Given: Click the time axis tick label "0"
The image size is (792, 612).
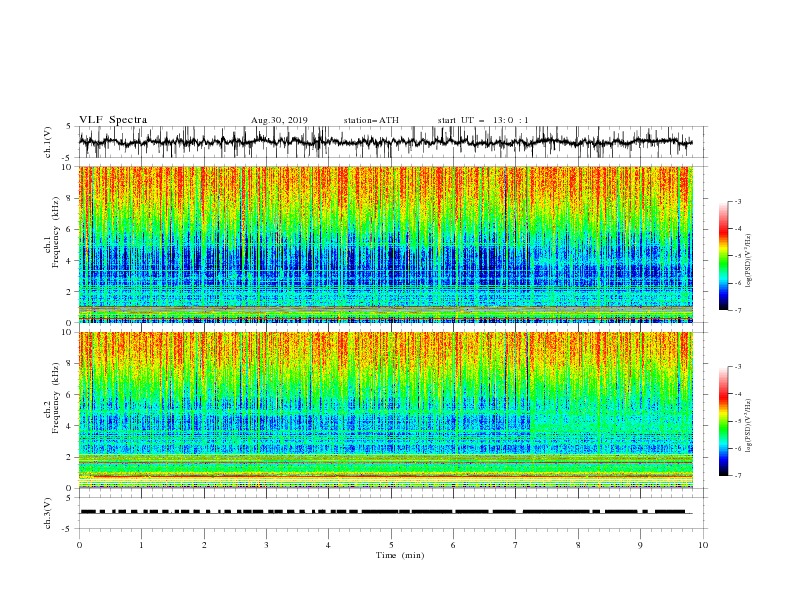Looking at the screenshot, I should point(79,545).
